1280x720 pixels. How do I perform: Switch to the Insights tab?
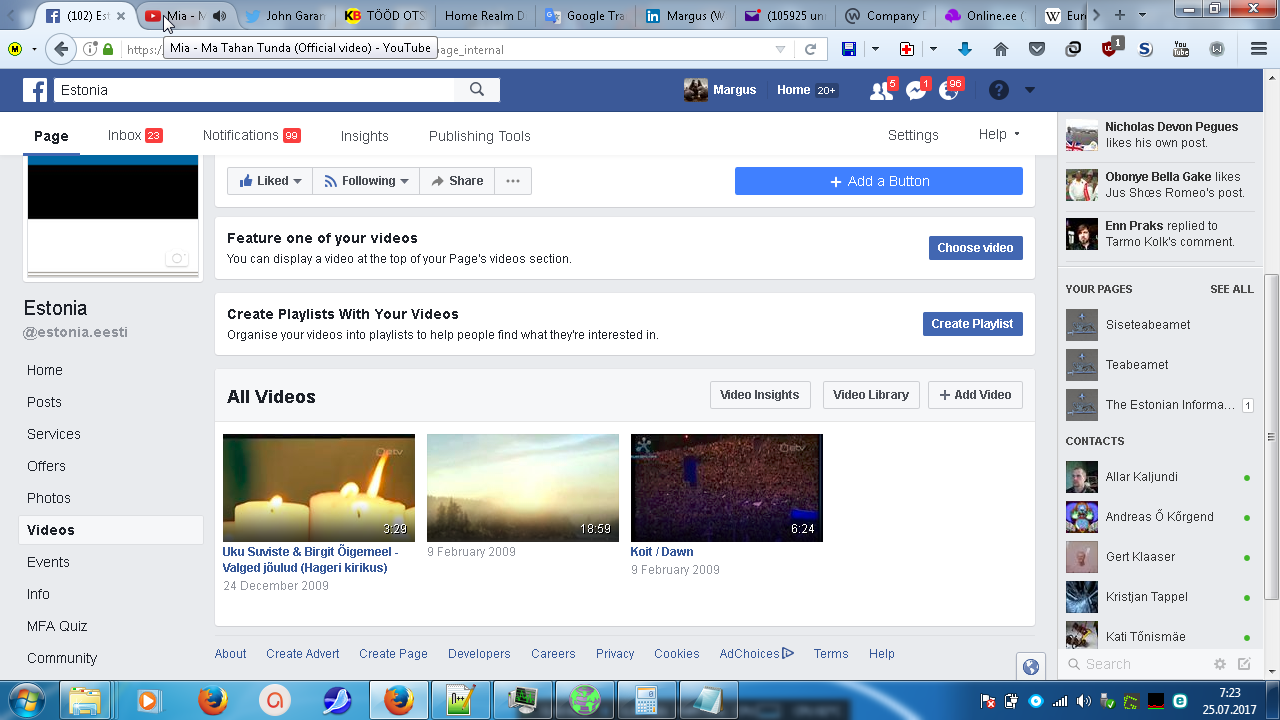pyautogui.click(x=364, y=135)
